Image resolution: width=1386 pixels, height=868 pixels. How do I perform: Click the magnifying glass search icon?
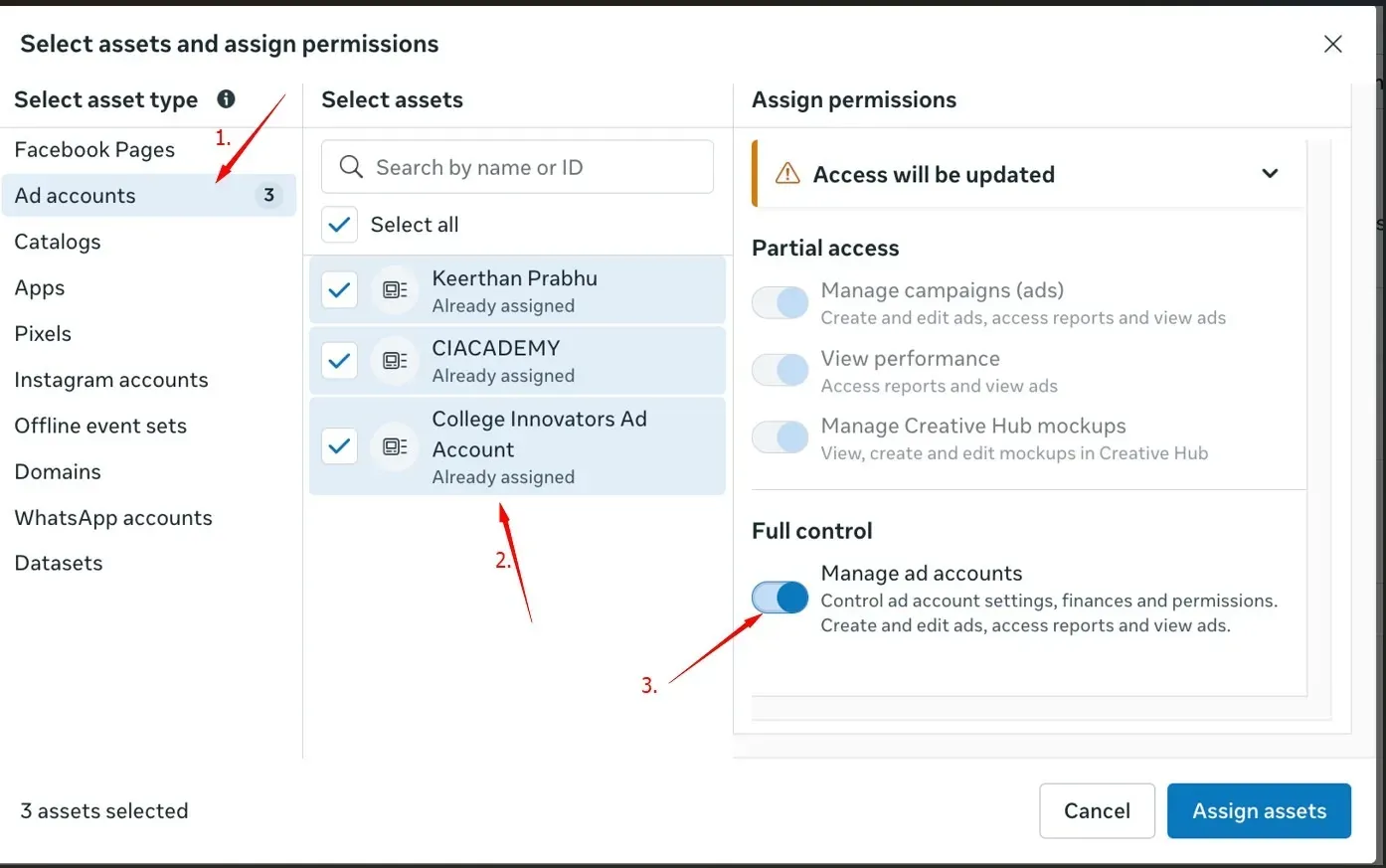[x=350, y=166]
